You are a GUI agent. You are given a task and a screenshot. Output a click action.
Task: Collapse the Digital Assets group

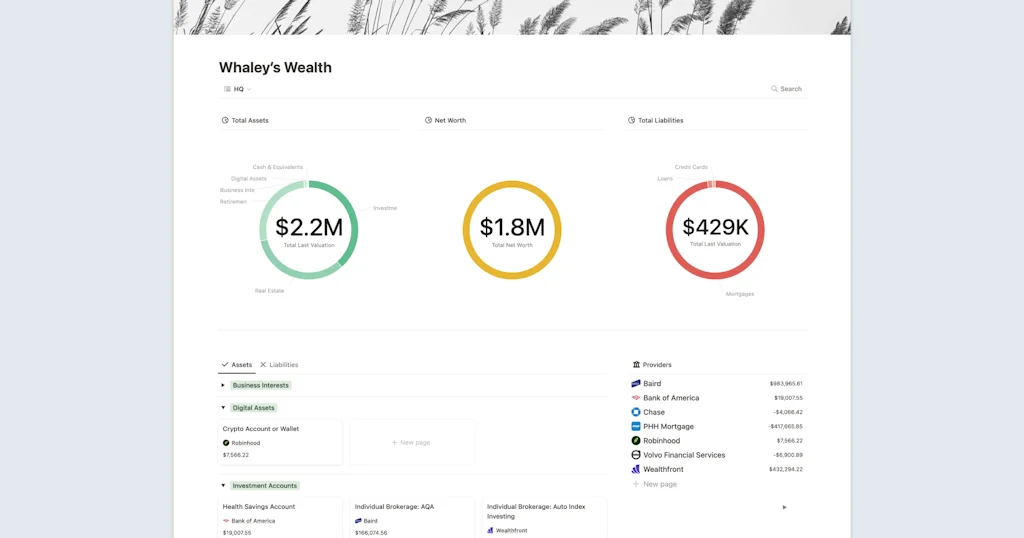point(223,408)
